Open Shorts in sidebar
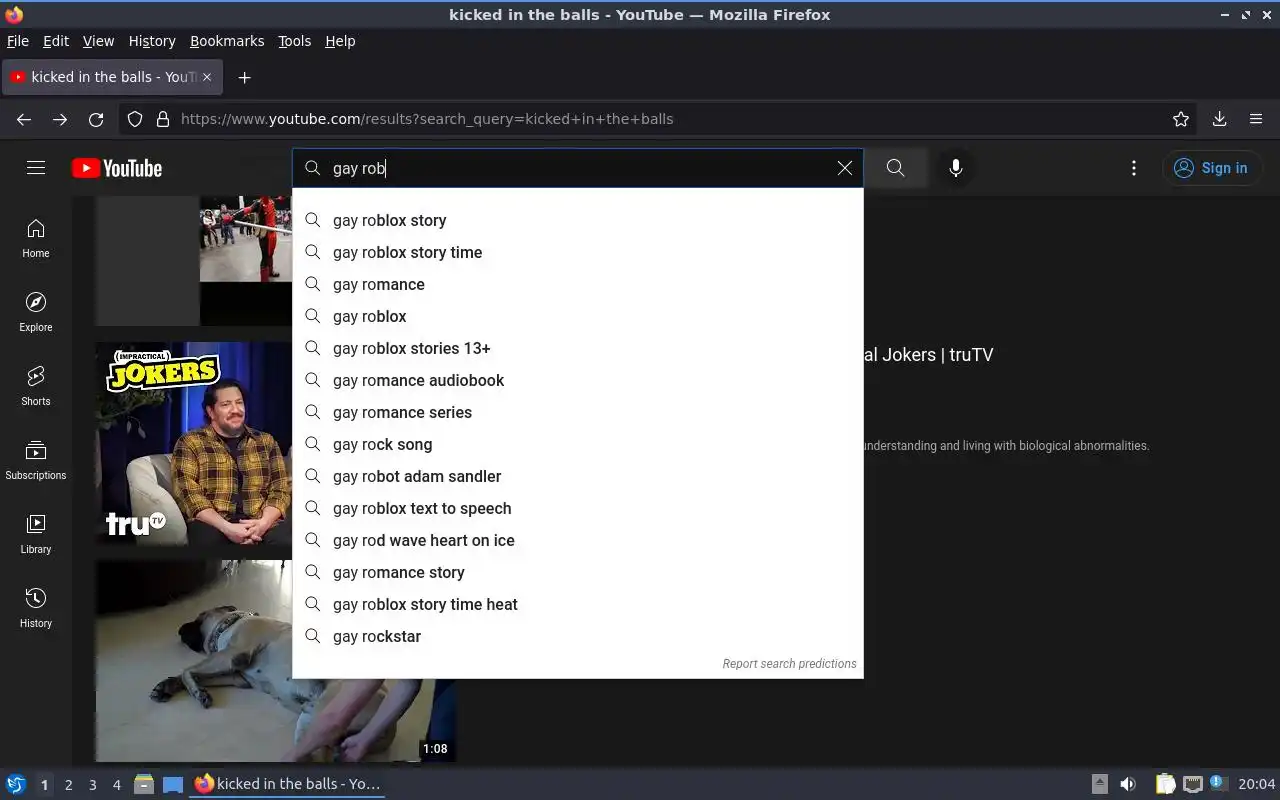 [x=36, y=387]
